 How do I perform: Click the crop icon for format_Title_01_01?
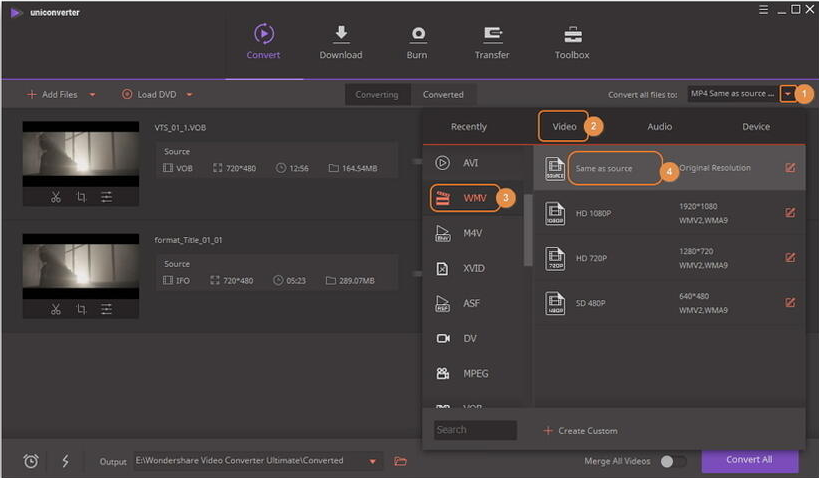tap(81, 309)
